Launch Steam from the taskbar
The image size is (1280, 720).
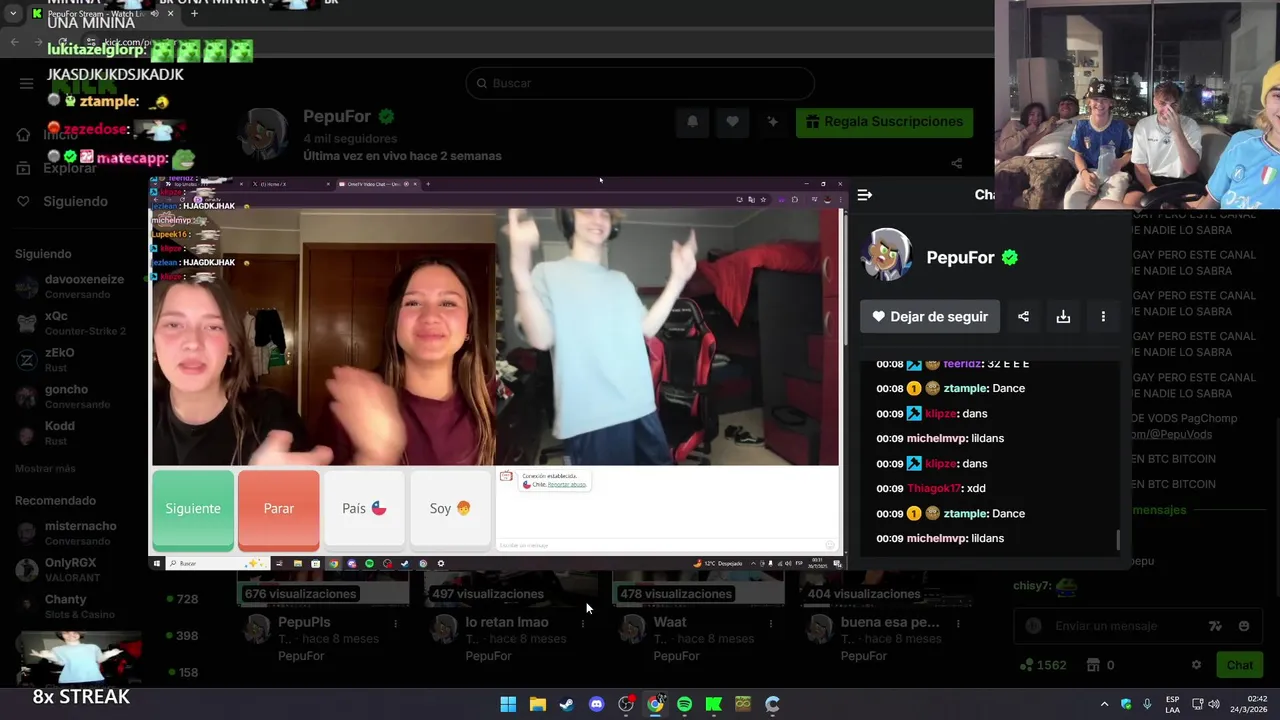click(567, 704)
